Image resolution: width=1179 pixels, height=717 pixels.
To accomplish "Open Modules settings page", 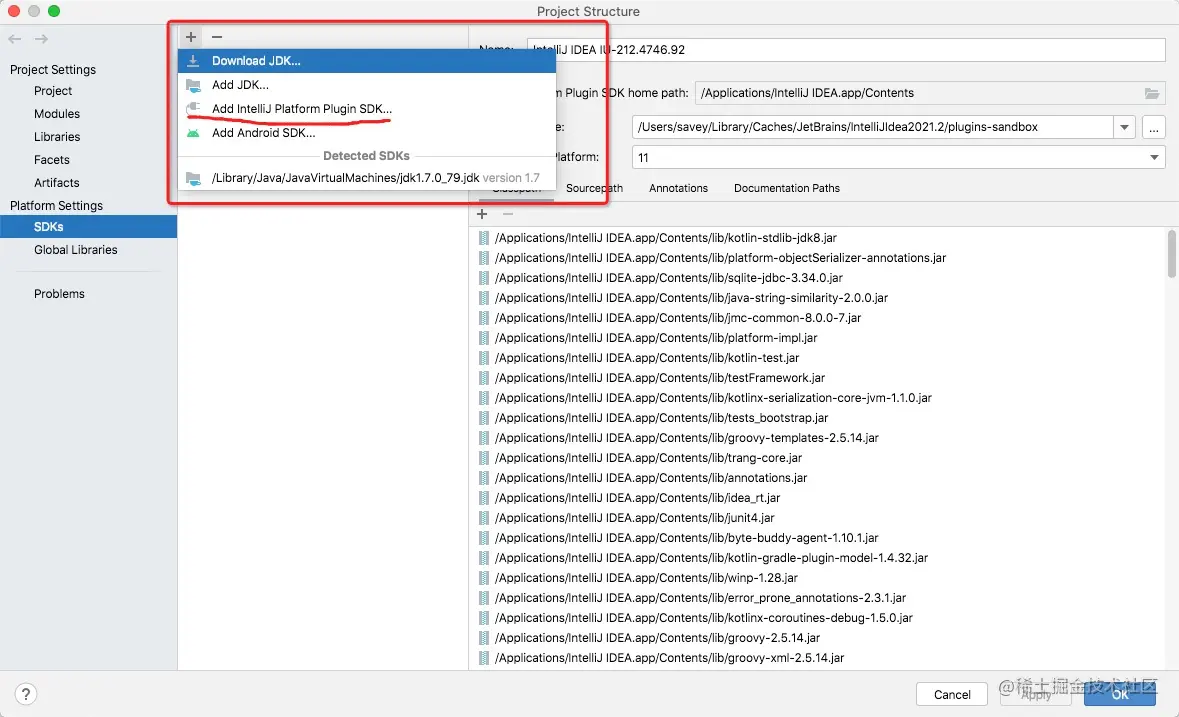I will click(56, 114).
